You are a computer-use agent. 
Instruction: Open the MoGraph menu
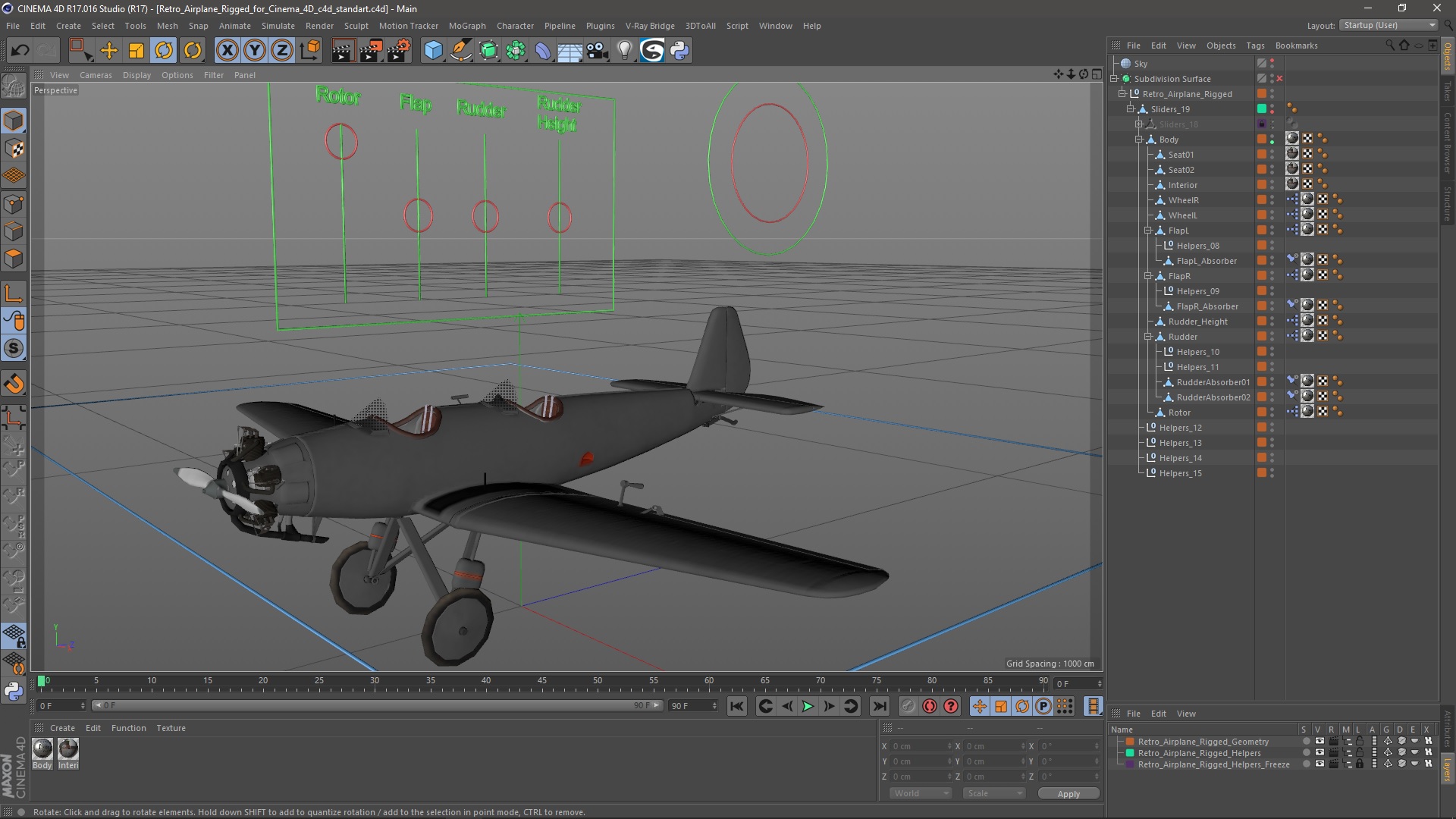[466, 26]
